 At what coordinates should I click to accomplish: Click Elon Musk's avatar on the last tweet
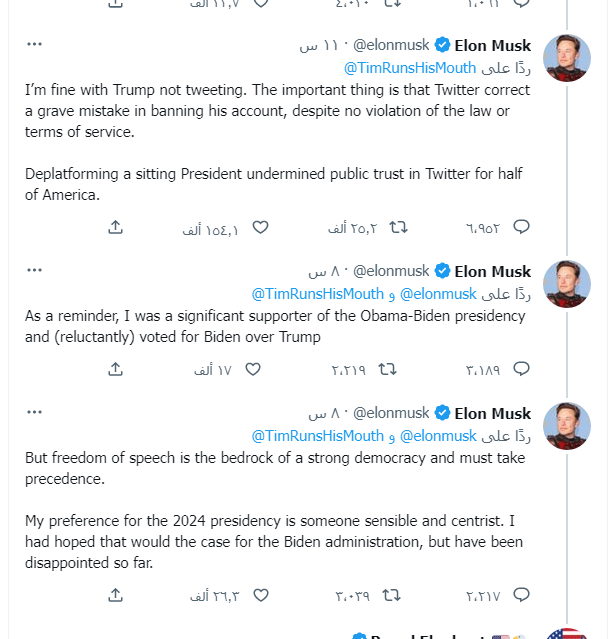pyautogui.click(x=566, y=426)
